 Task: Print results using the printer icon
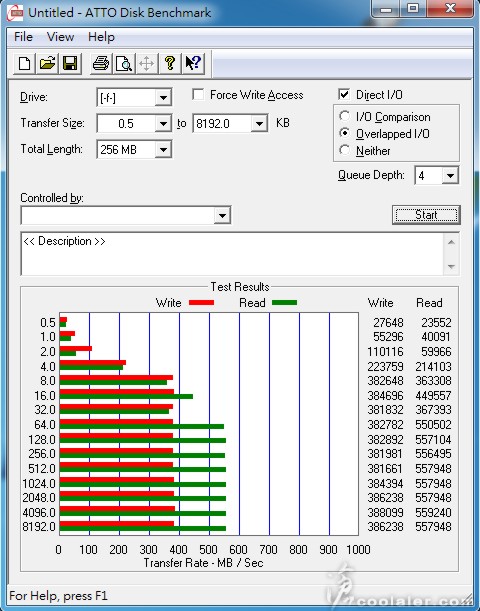101,63
